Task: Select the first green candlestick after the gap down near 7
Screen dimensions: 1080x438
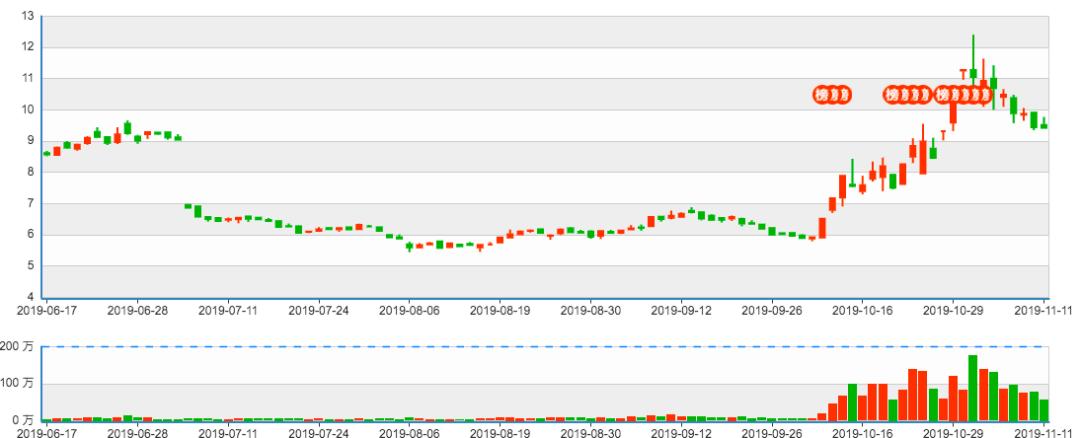Action: [188, 206]
